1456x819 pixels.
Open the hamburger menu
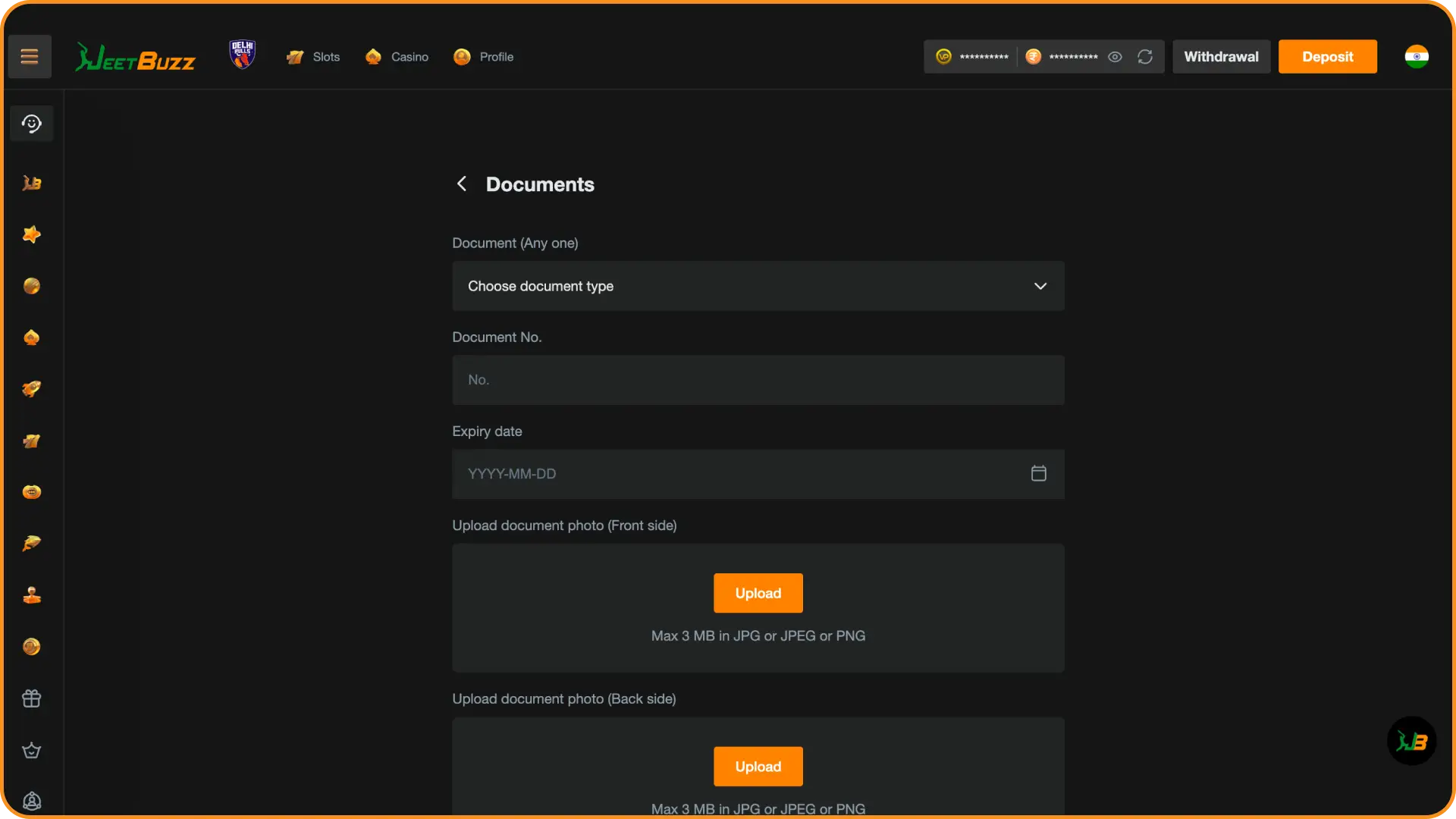(30, 56)
